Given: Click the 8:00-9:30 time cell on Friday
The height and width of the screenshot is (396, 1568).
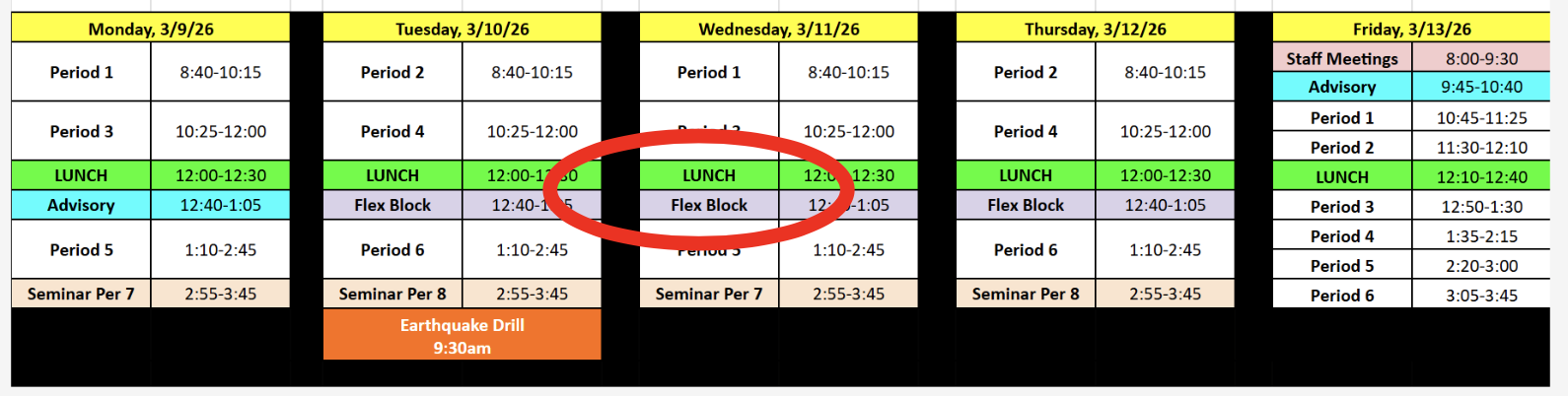Looking at the screenshot, I should (1481, 58).
